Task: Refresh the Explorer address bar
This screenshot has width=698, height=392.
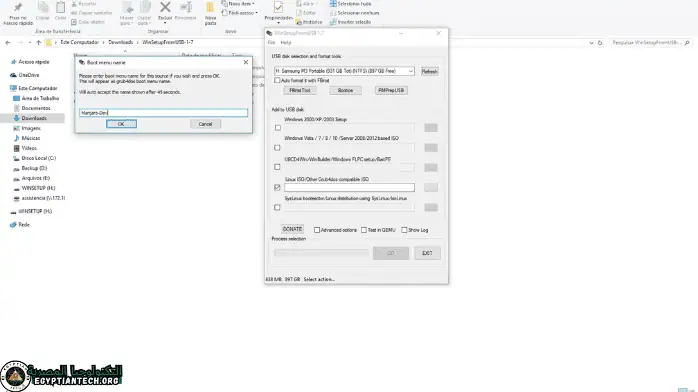Action: [600, 43]
